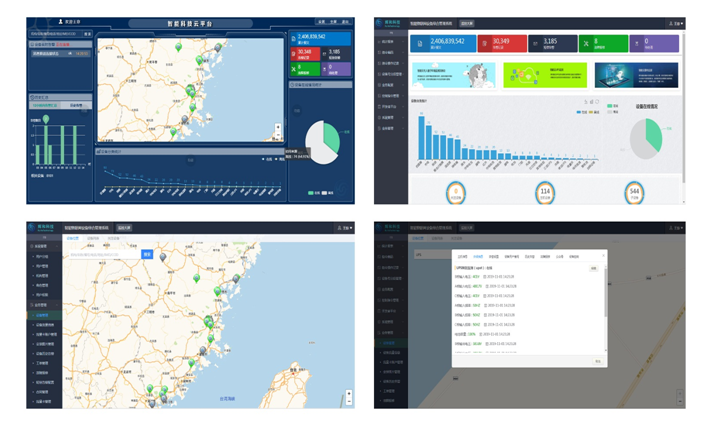Image resolution: width=702 pixels, height=426 pixels.
Task: Click the document icon on the red 30,349 card
Action: tap(483, 44)
